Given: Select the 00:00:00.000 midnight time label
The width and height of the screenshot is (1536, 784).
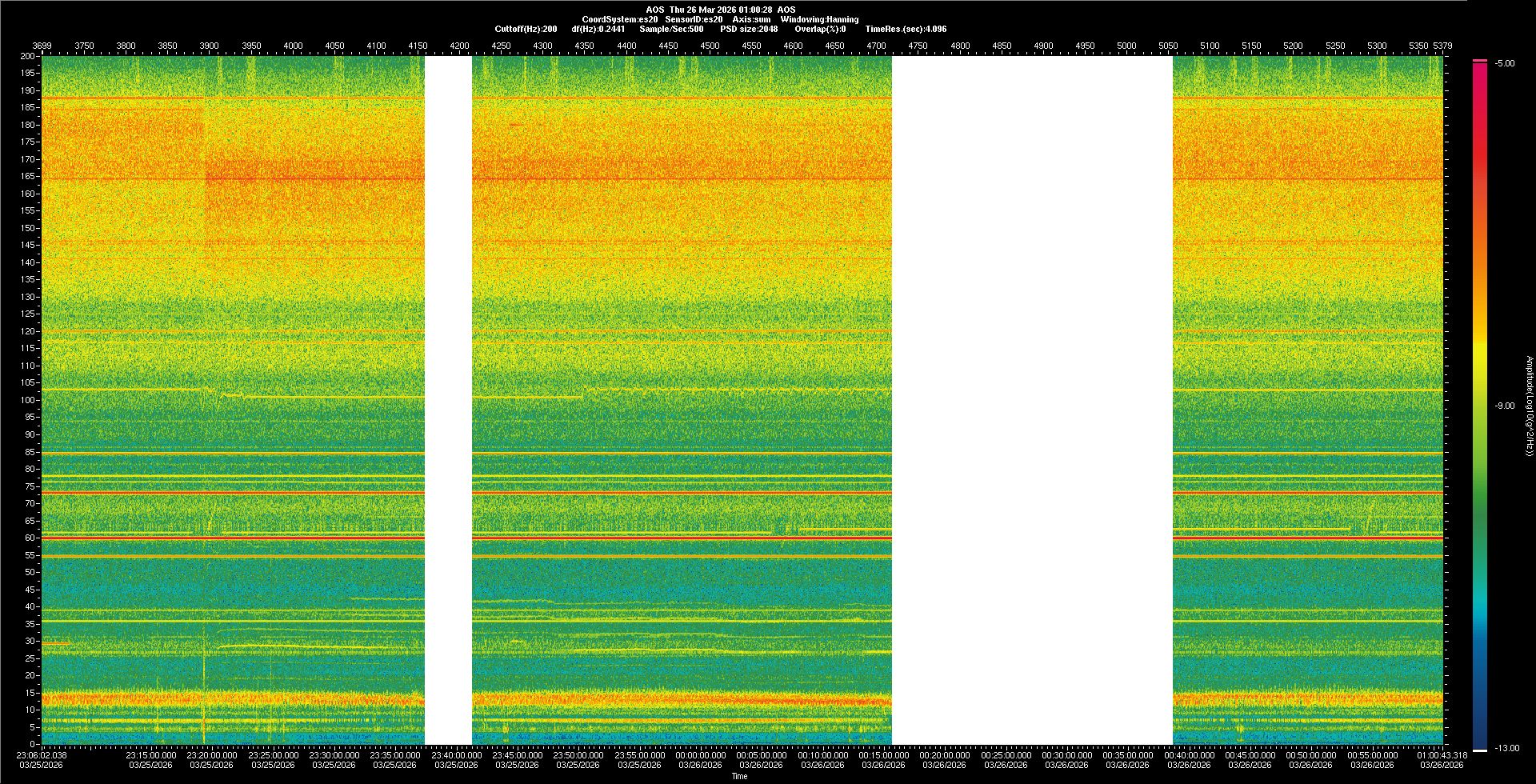Looking at the screenshot, I should [x=700, y=755].
